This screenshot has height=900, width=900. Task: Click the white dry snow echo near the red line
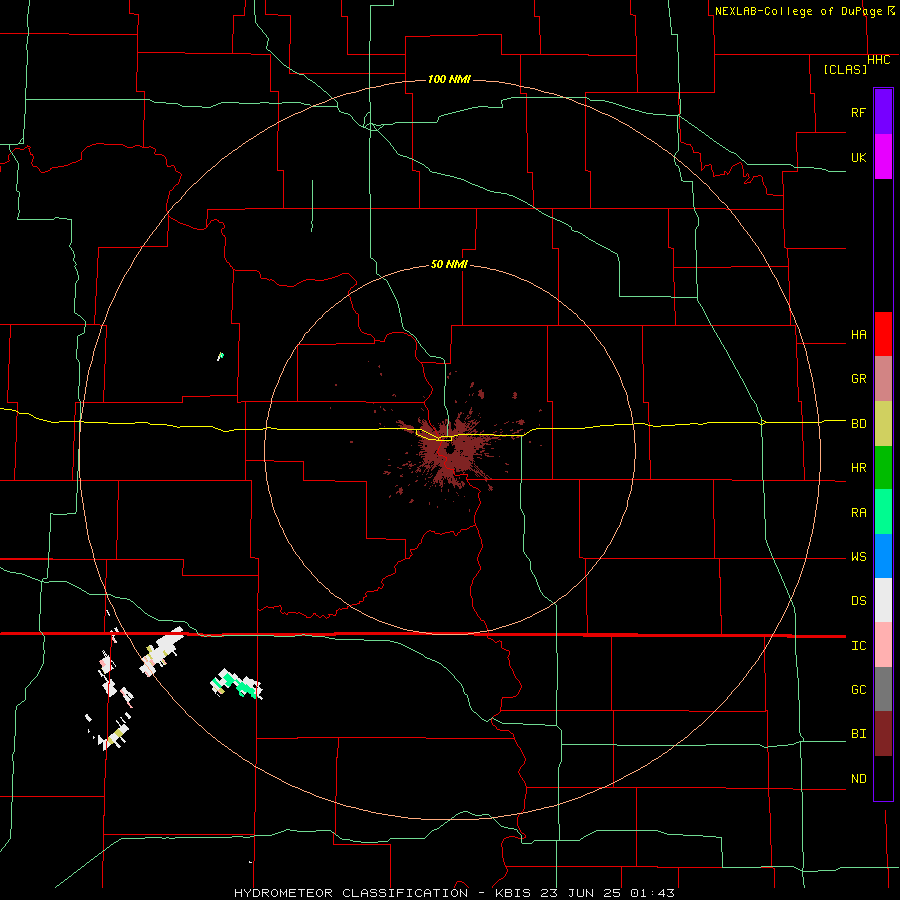pyautogui.click(x=162, y=651)
